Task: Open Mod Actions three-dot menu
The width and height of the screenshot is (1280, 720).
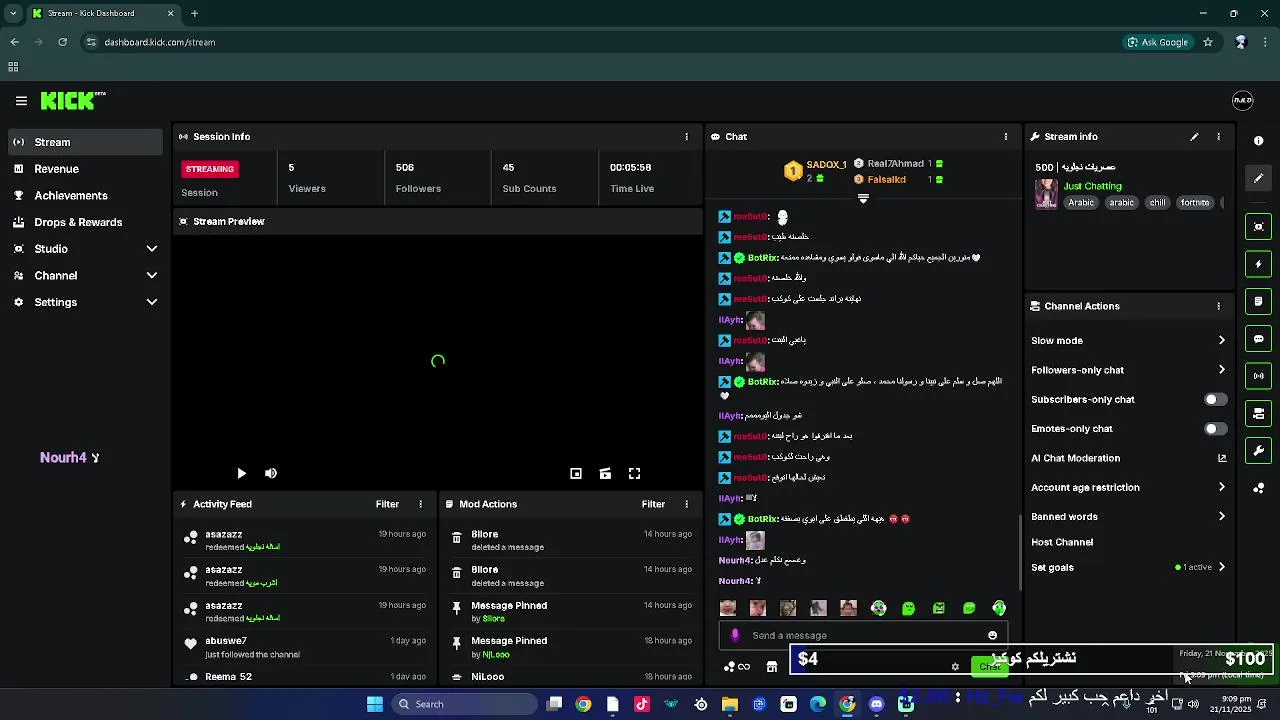Action: pos(686,504)
